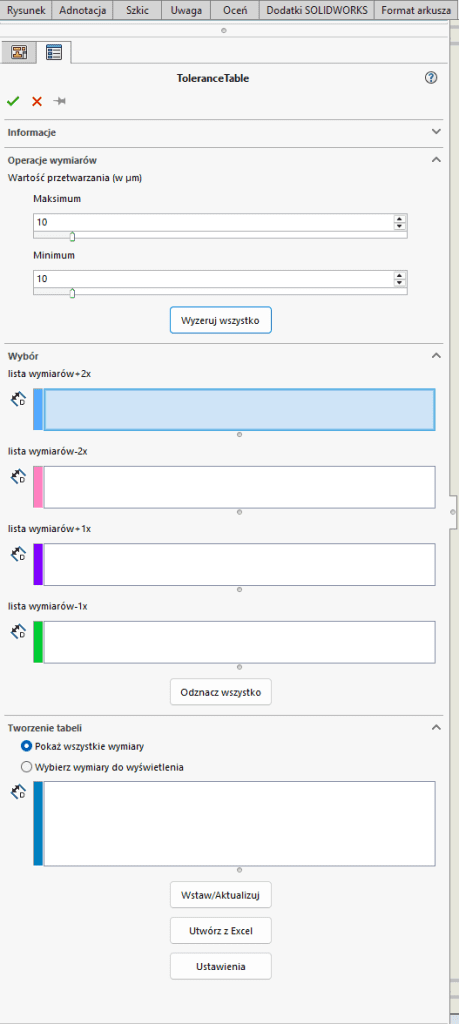Image resolution: width=459 pixels, height=1024 pixels.
Task: Cancel with the red X icon
Action: 37,101
